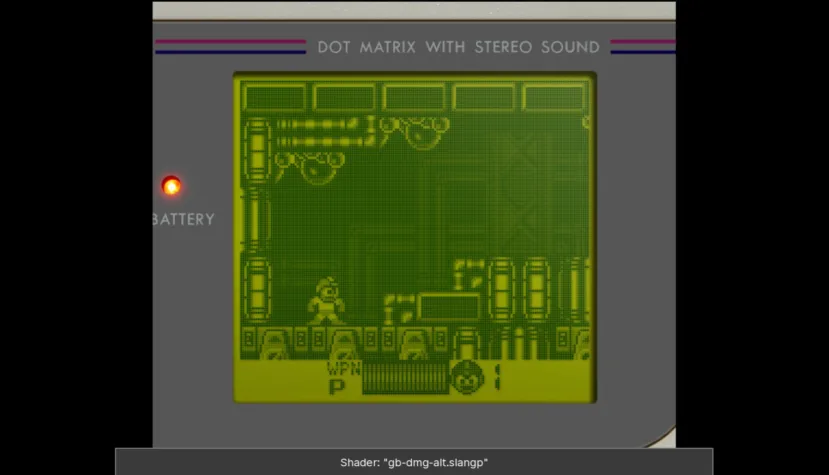Click the 'DOT MATRIX WITH STEREO SOUND' text
The height and width of the screenshot is (475, 829).
coord(458,47)
